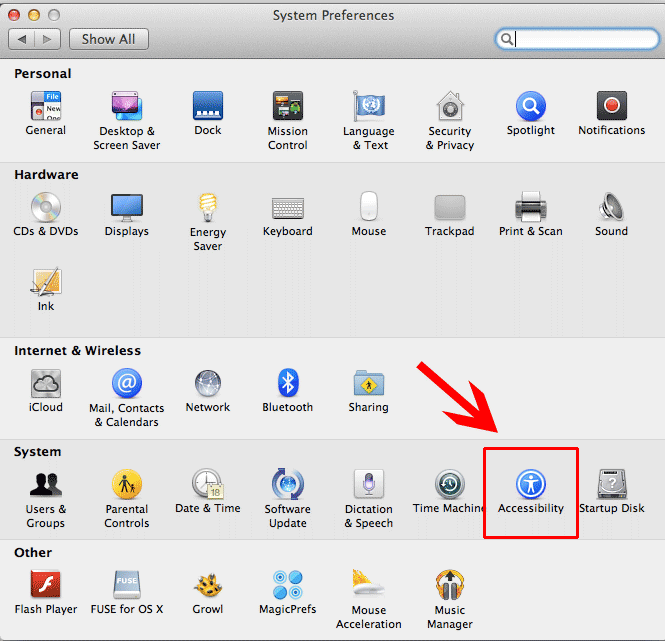Go back with the left arrow button
Viewport: 665px width, 641px height.
(21, 39)
